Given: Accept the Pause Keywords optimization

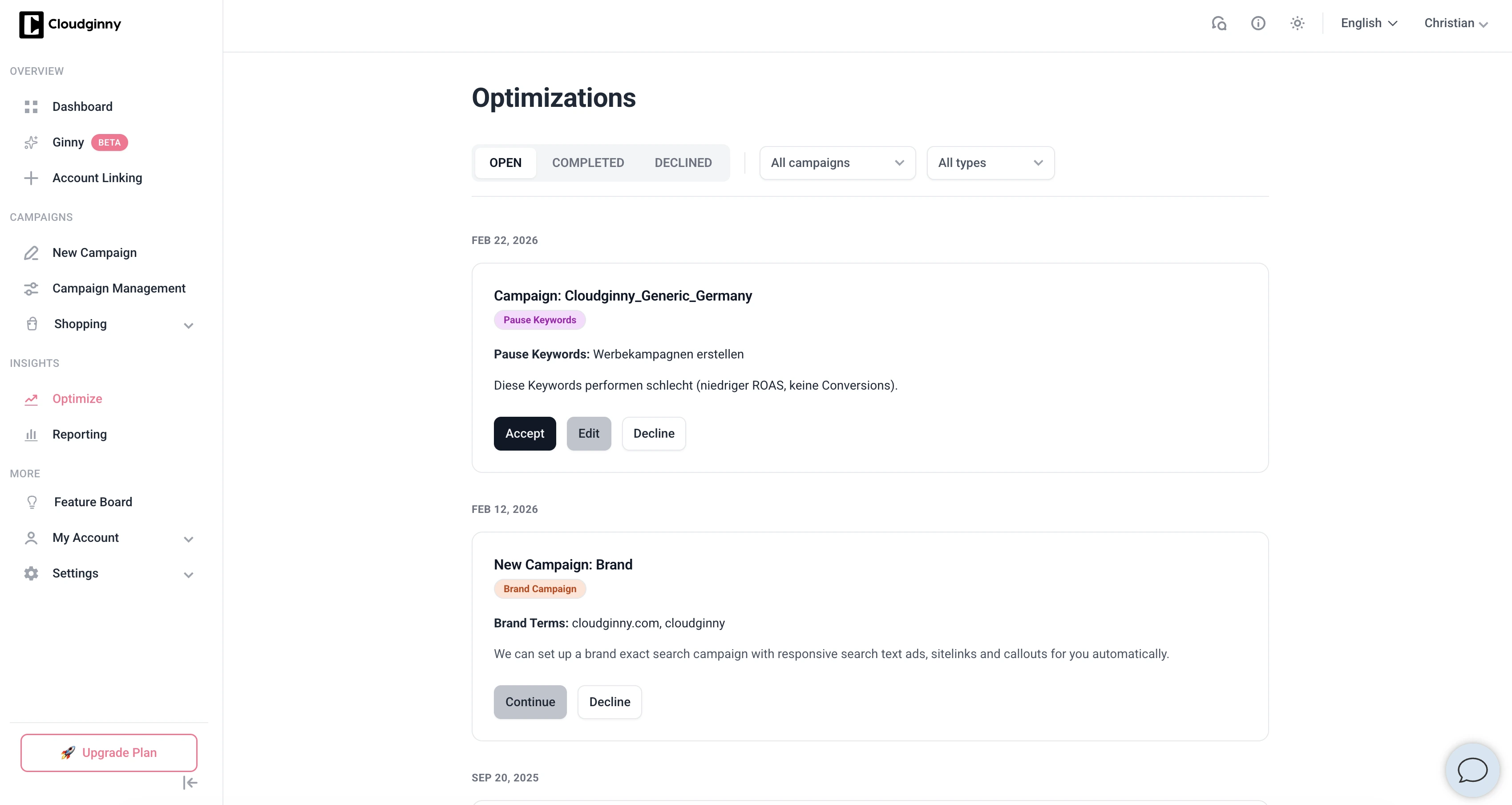Looking at the screenshot, I should pyautogui.click(x=524, y=434).
